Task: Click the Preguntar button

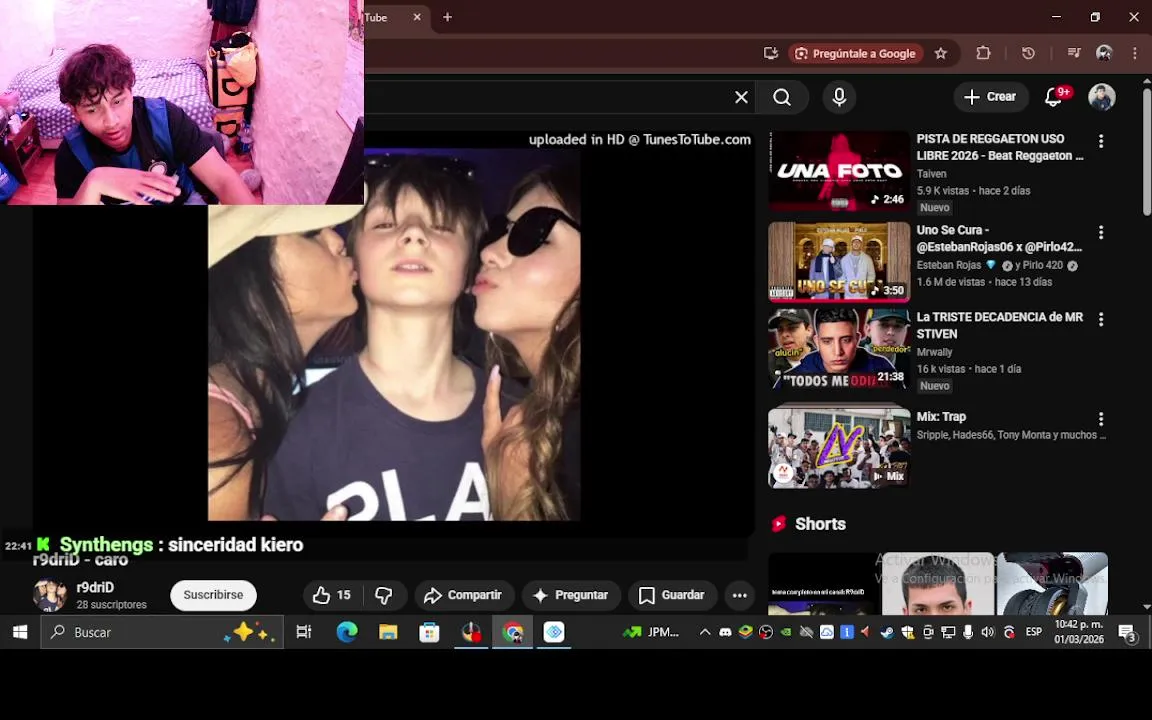Action: pyautogui.click(x=571, y=595)
